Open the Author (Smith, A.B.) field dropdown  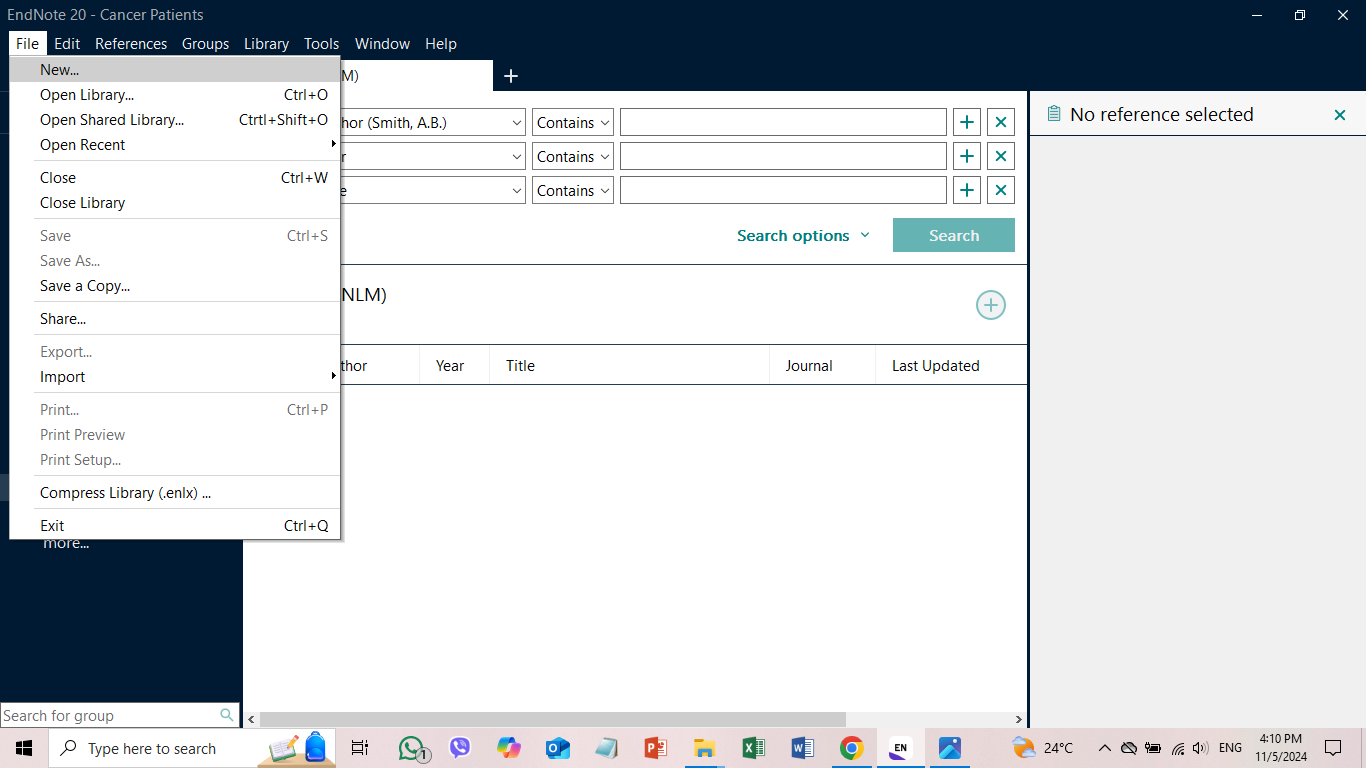pos(517,123)
